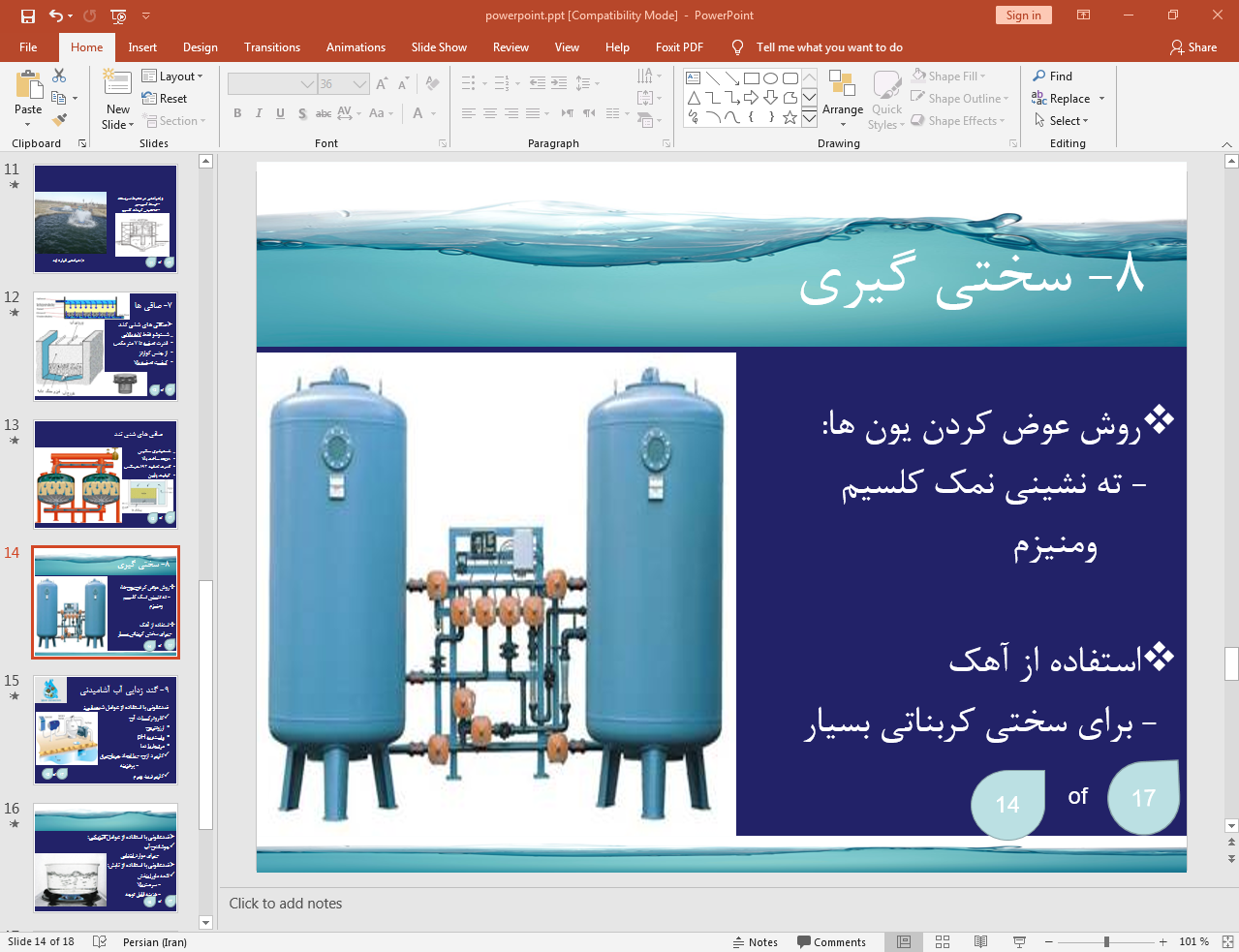Image resolution: width=1239 pixels, height=952 pixels.
Task: Select the Oval shape in gallery
Action: coord(770,78)
